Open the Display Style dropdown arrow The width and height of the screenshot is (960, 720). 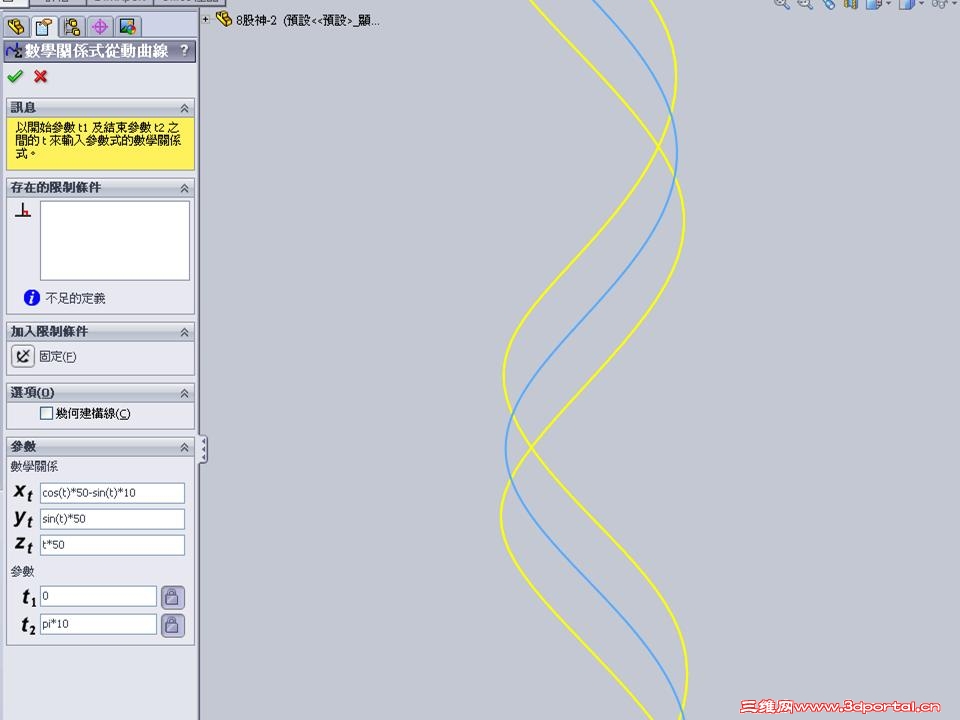(921, 4)
